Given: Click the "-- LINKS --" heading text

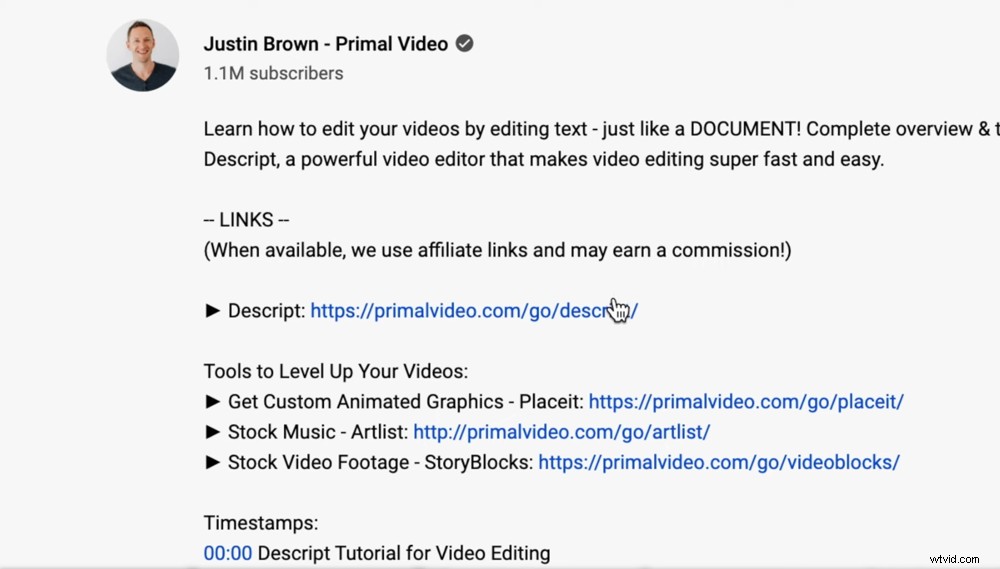Looking at the screenshot, I should pos(246,219).
